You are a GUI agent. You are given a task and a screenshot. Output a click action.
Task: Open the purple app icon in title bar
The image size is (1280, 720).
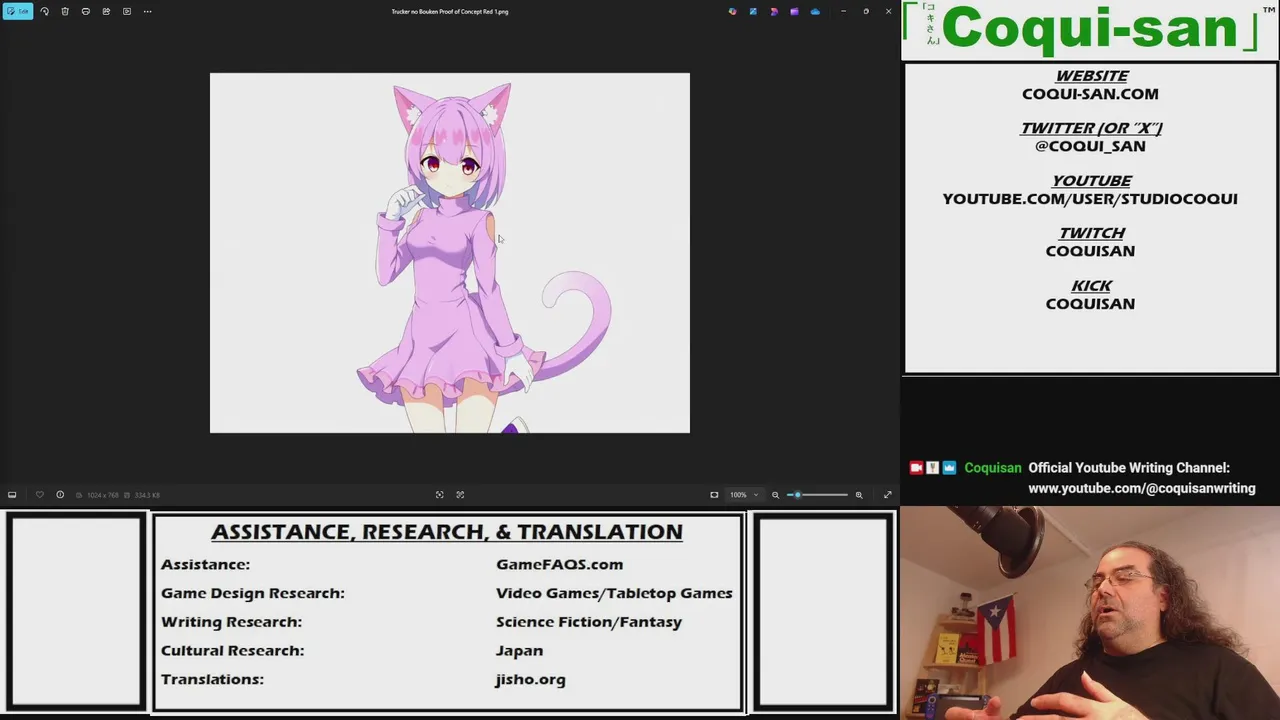coord(794,11)
